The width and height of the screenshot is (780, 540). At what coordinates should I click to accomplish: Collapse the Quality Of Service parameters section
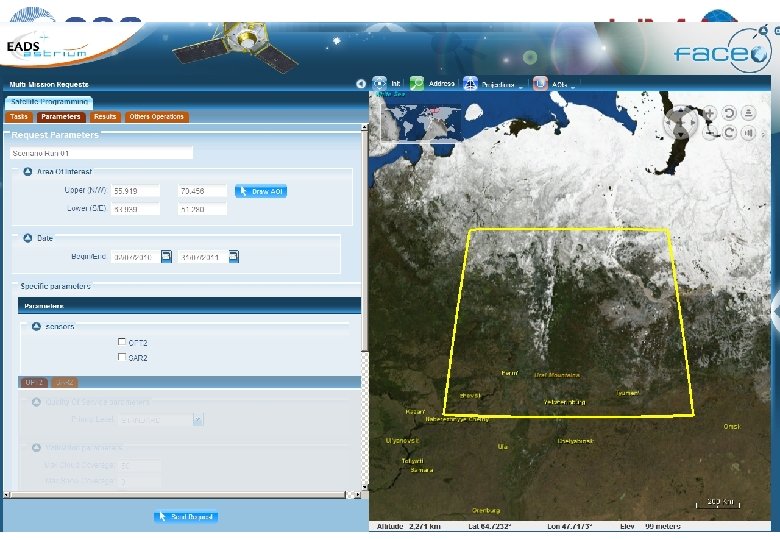tap(36, 402)
